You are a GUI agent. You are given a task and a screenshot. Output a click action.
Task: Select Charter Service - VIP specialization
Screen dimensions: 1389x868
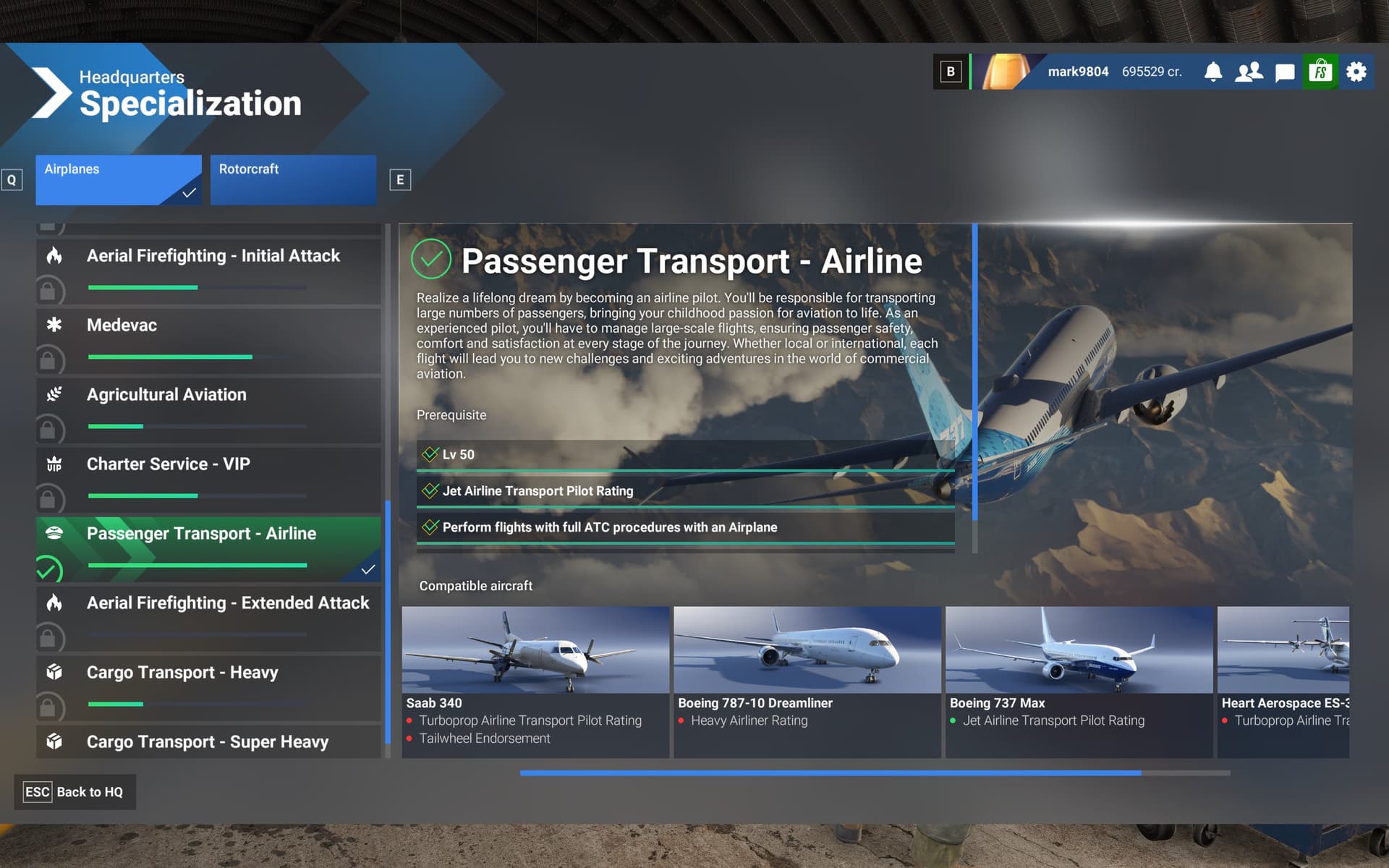208,480
